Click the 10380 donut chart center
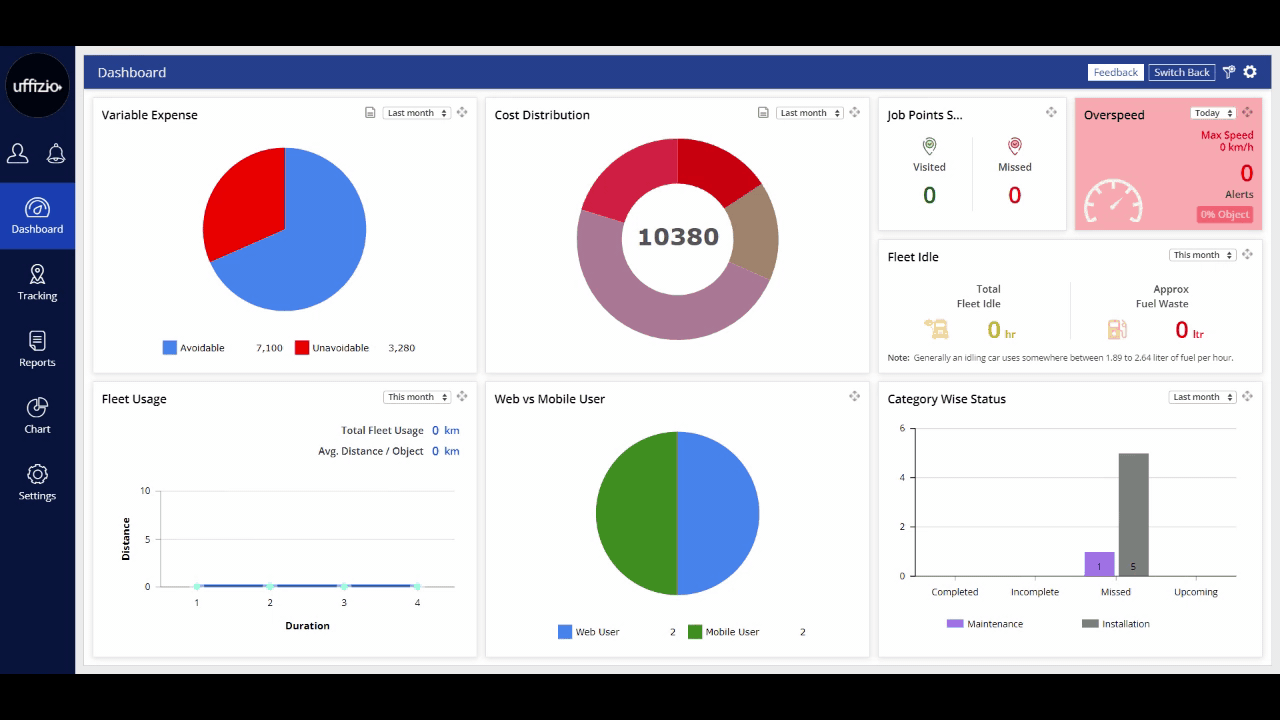Screen dimensions: 1280x720 [x=678, y=237]
